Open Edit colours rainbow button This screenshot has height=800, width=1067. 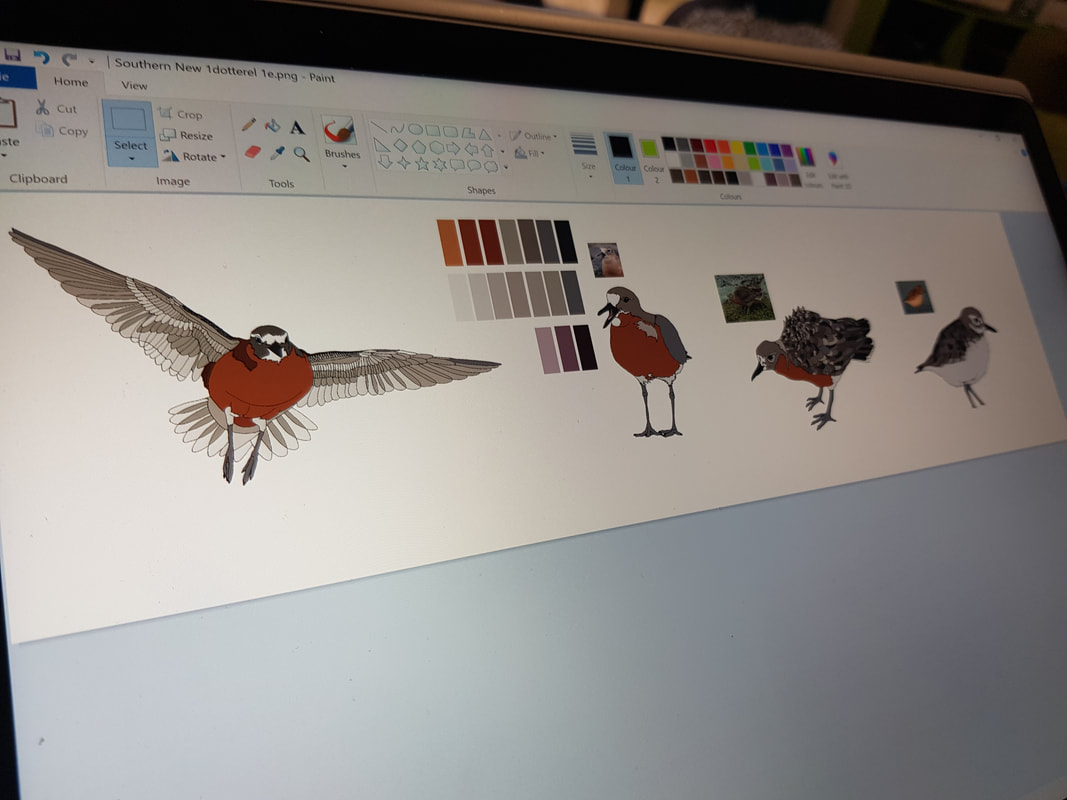point(808,165)
